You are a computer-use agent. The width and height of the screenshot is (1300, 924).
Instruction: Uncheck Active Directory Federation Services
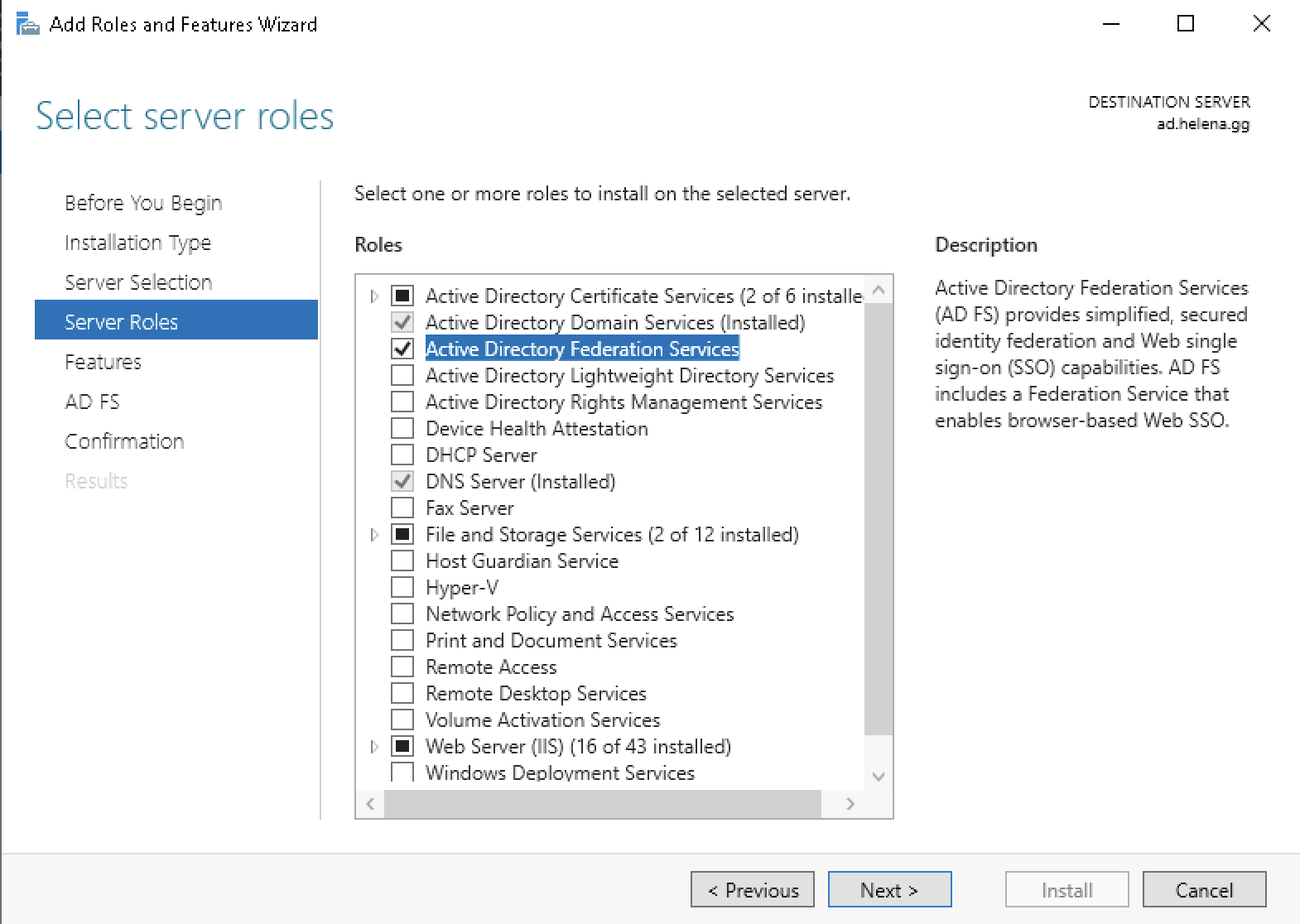click(x=402, y=349)
